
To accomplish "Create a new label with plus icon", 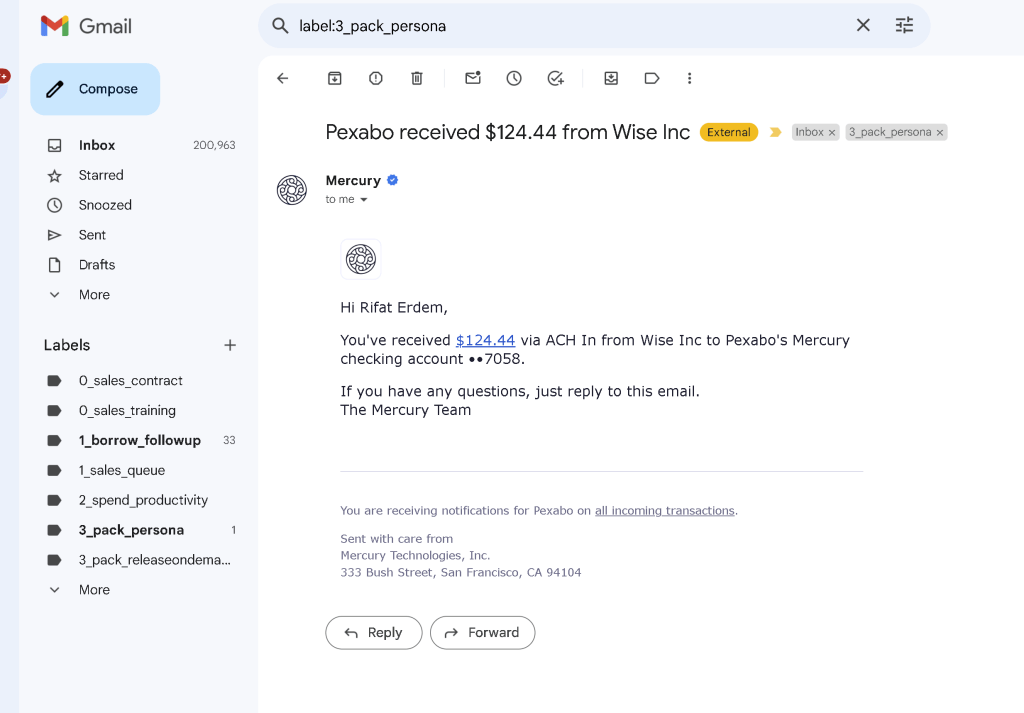I will click(230, 345).
